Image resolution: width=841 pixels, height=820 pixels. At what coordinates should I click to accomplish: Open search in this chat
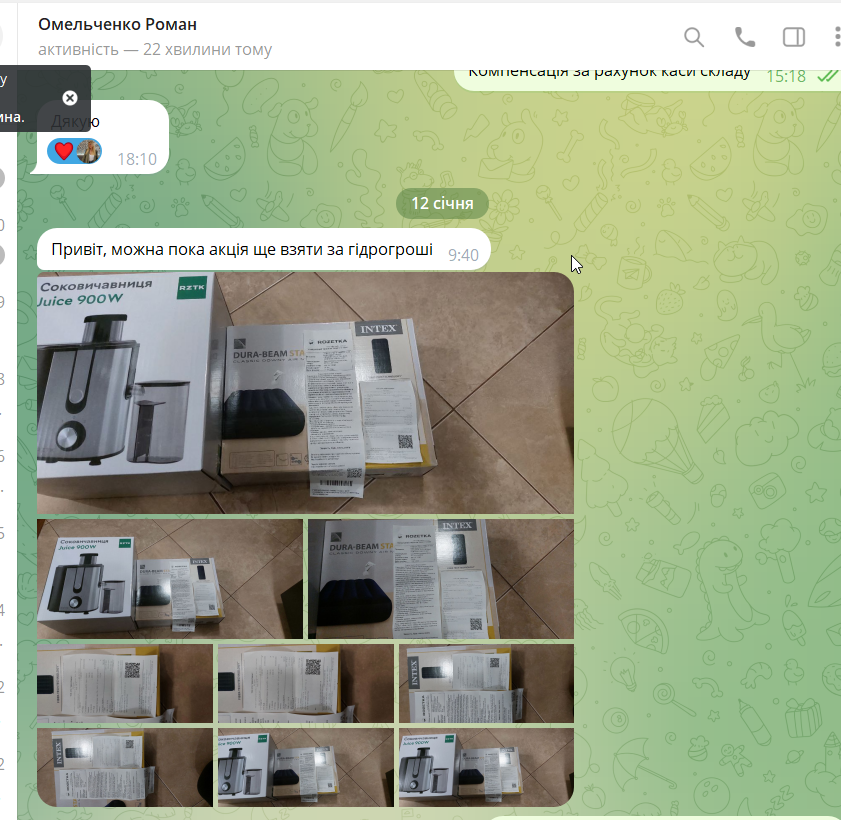coord(694,38)
